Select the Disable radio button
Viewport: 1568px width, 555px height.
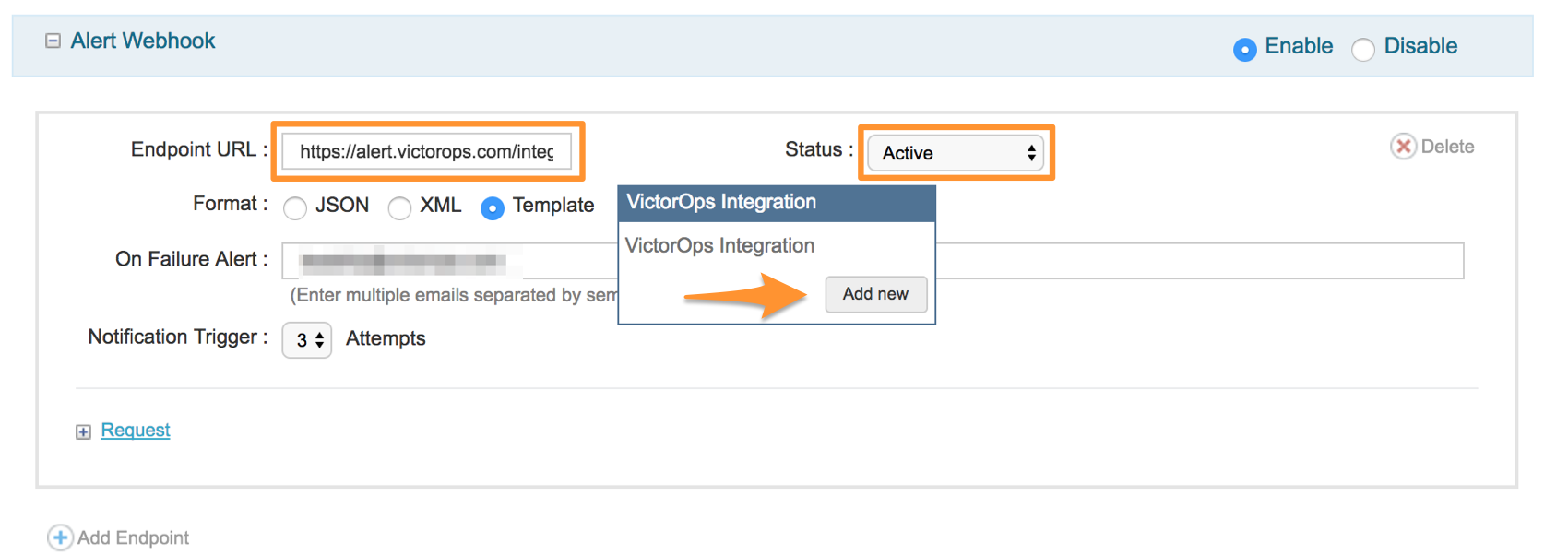[x=1362, y=49]
